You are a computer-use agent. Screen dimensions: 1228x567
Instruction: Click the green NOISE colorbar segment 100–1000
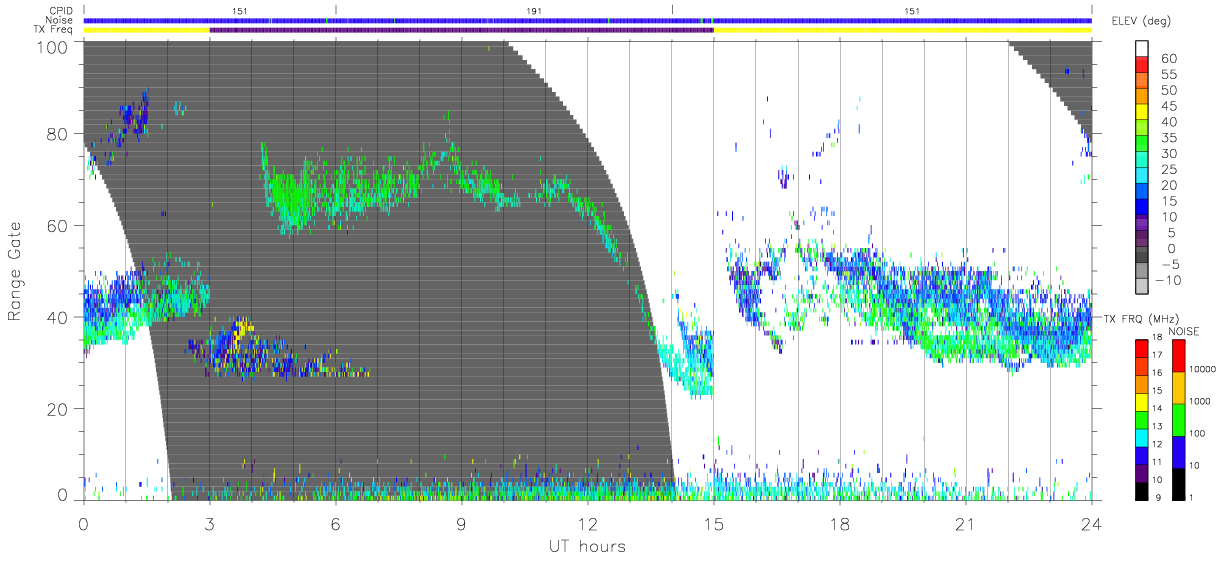pyautogui.click(x=1178, y=419)
